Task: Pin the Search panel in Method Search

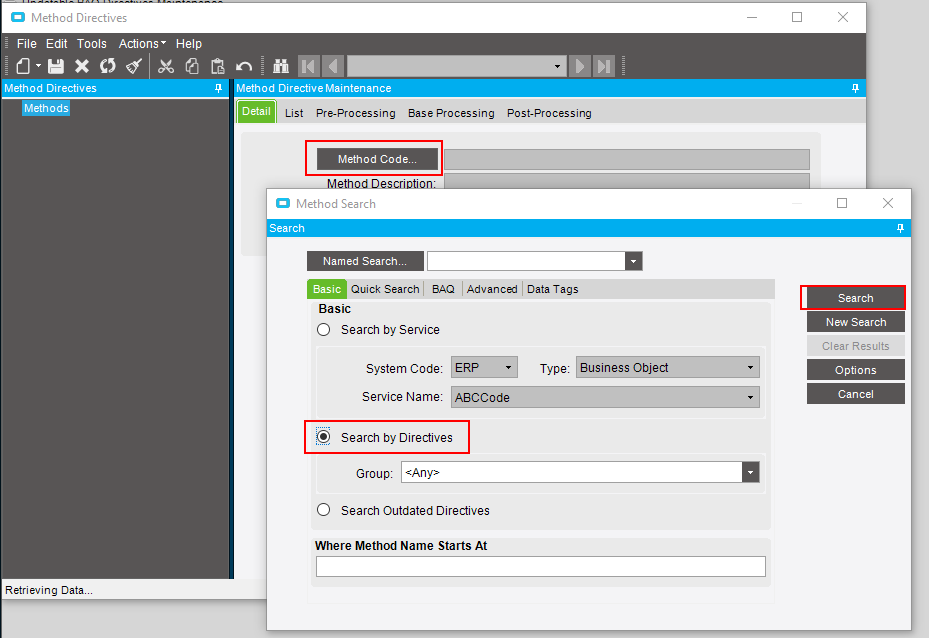Action: tap(901, 228)
